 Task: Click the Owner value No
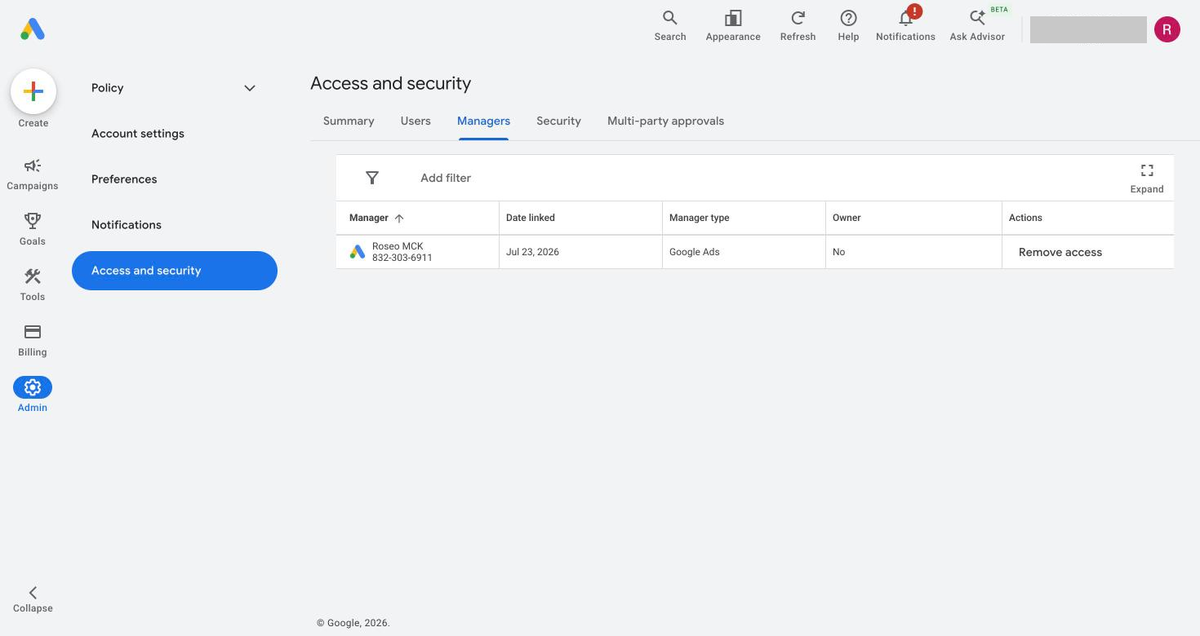(838, 252)
